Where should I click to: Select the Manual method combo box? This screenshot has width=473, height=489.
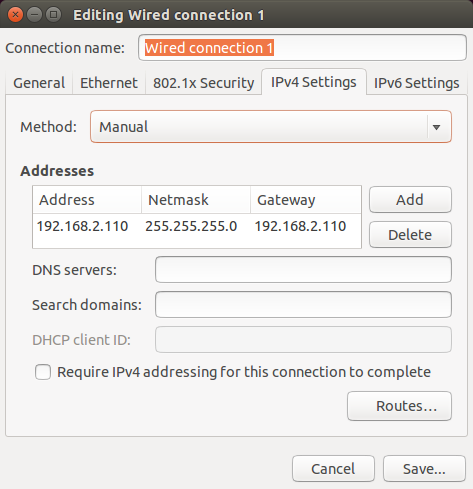[271, 127]
